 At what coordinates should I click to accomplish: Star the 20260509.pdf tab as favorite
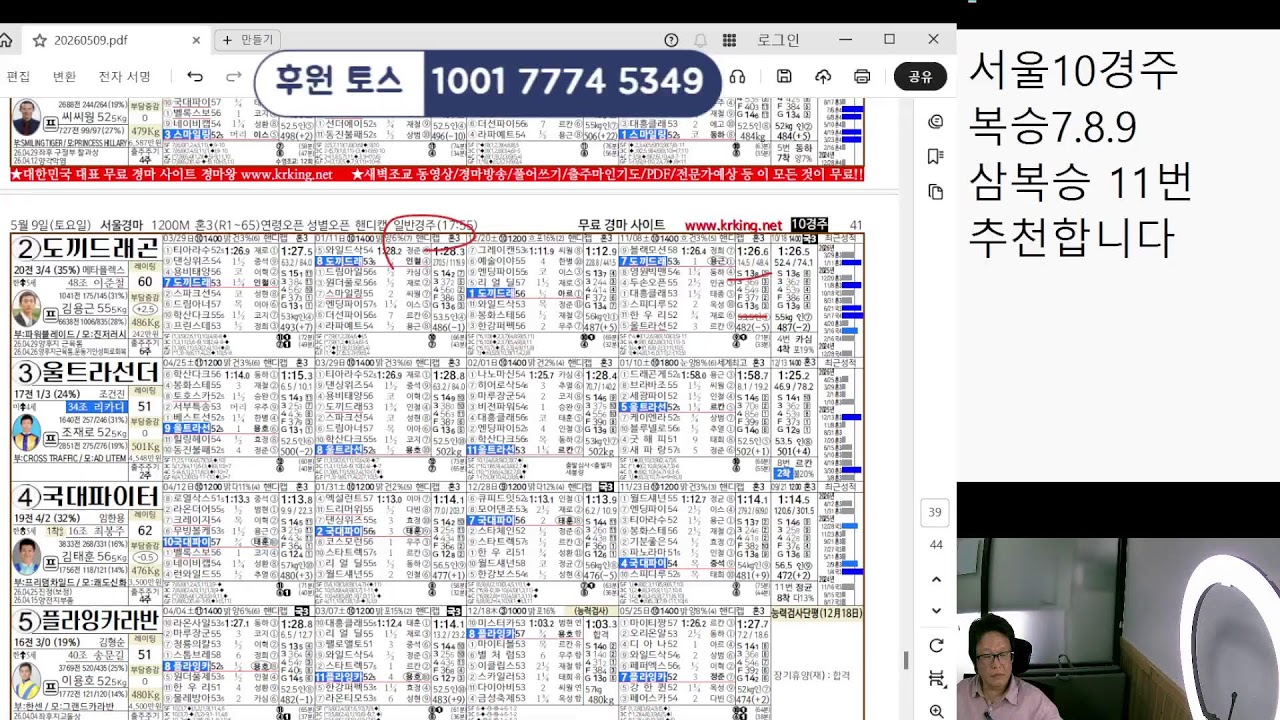point(40,40)
